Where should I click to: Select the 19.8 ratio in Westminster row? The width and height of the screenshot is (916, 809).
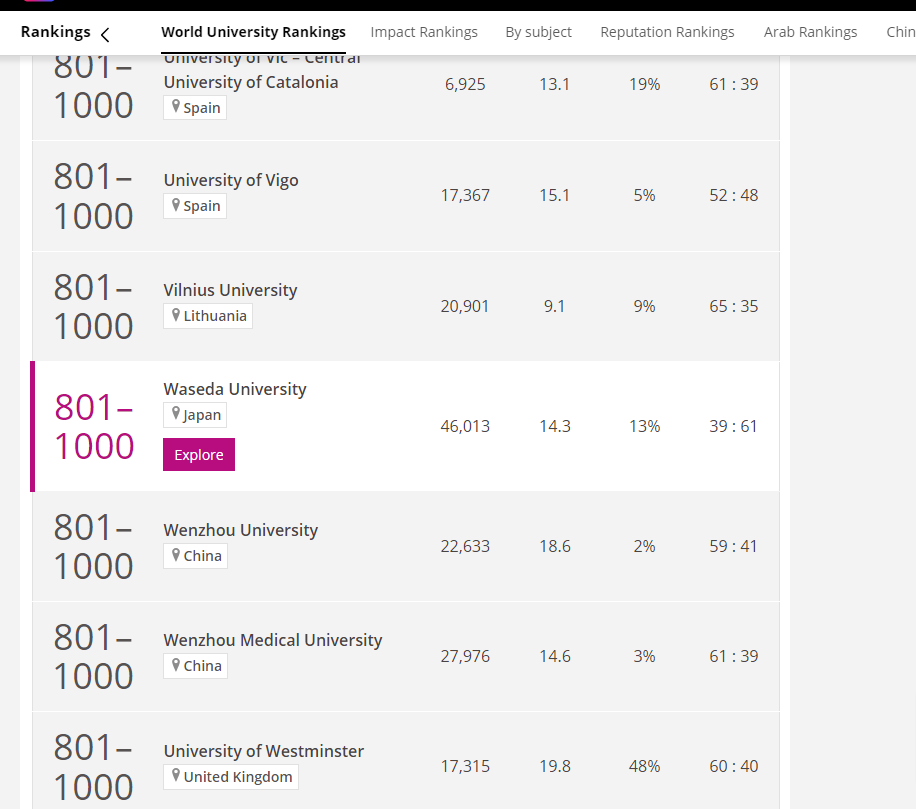pyautogui.click(x=555, y=766)
